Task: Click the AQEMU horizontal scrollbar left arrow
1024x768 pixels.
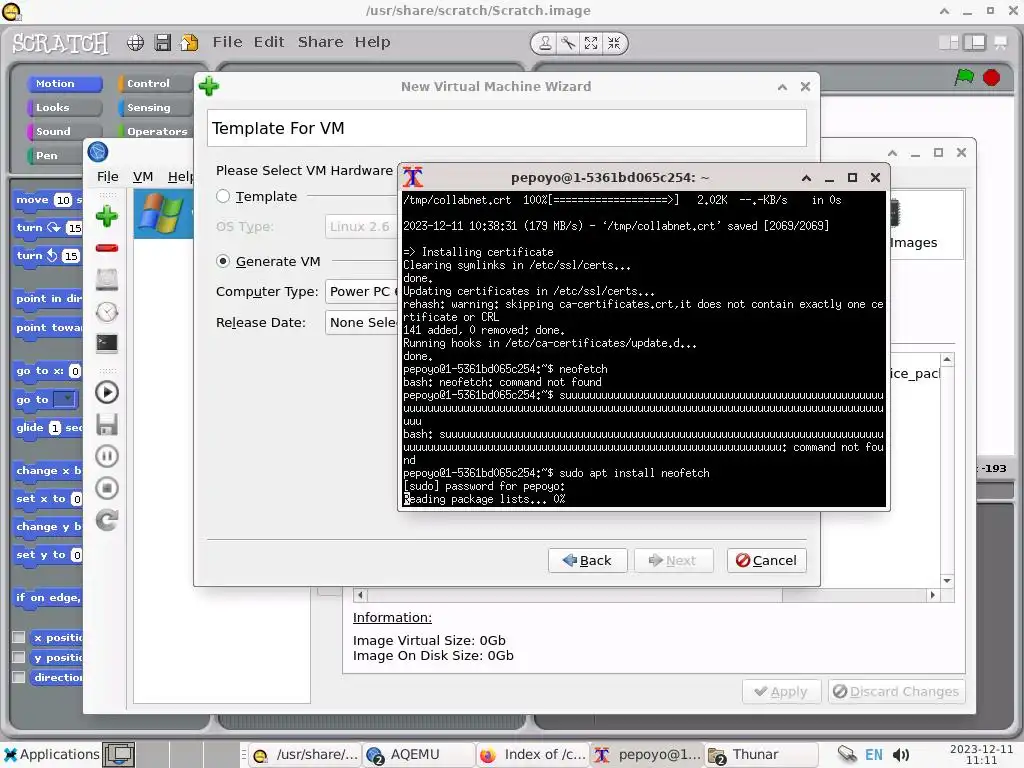Action: tap(360, 595)
